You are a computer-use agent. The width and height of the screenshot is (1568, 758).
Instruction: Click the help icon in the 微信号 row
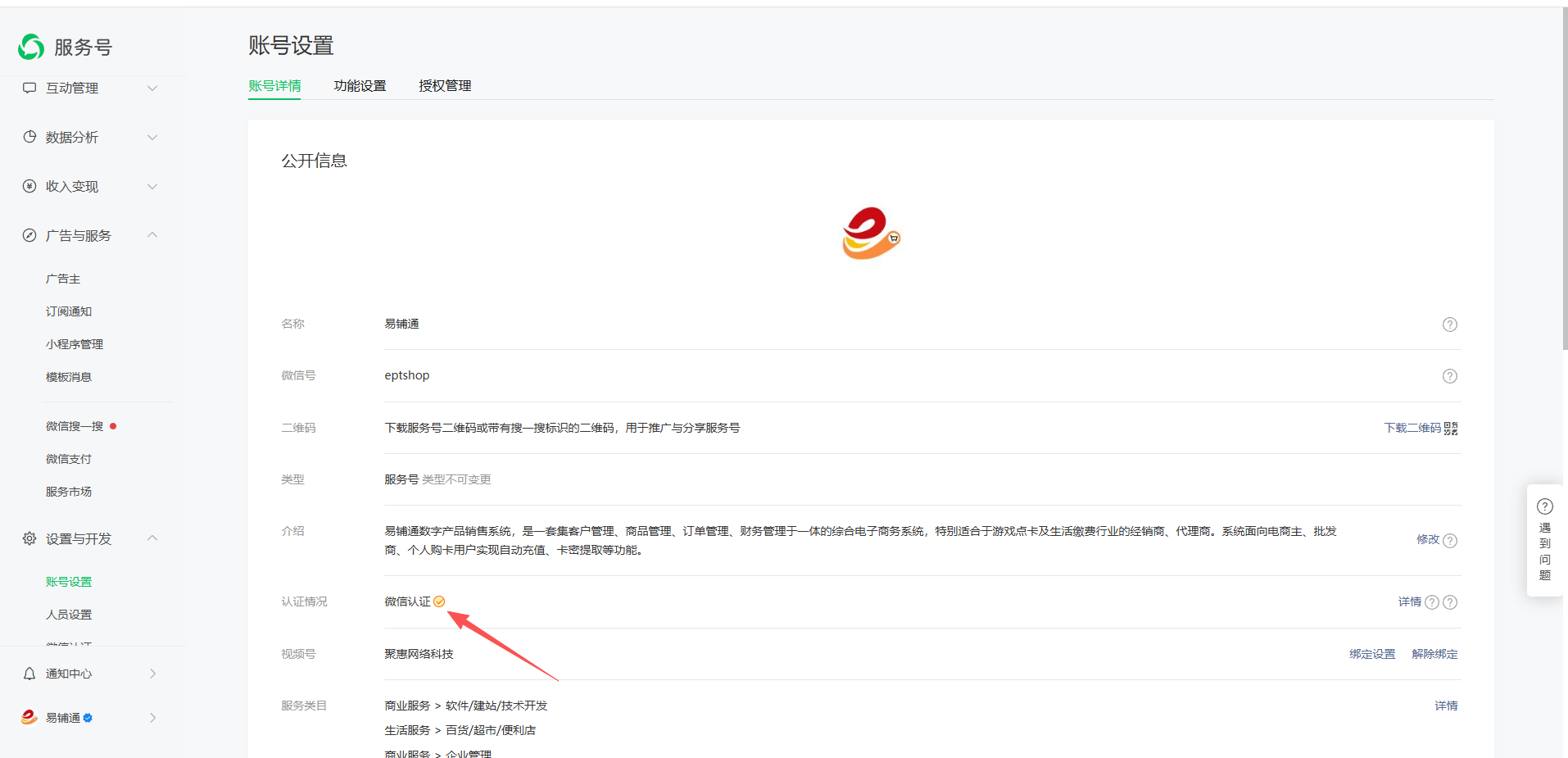tap(1449, 376)
